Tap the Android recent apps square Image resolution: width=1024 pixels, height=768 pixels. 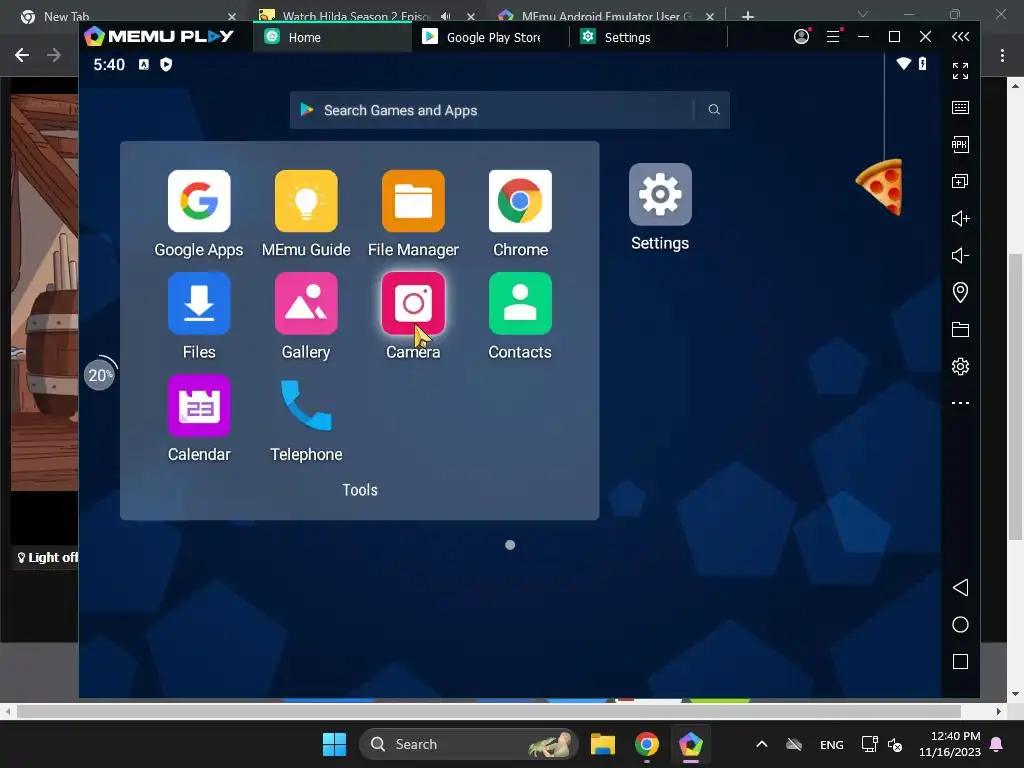960,662
